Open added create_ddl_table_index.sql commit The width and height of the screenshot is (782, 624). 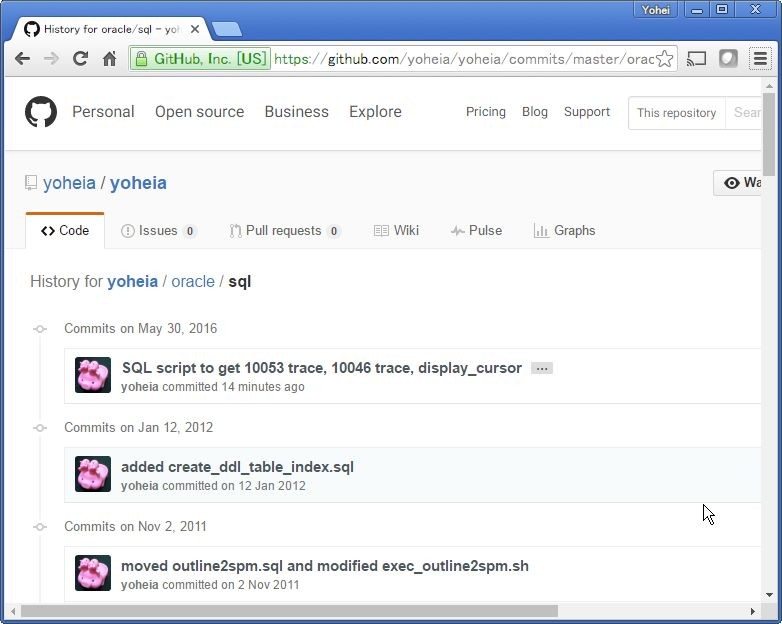237,467
